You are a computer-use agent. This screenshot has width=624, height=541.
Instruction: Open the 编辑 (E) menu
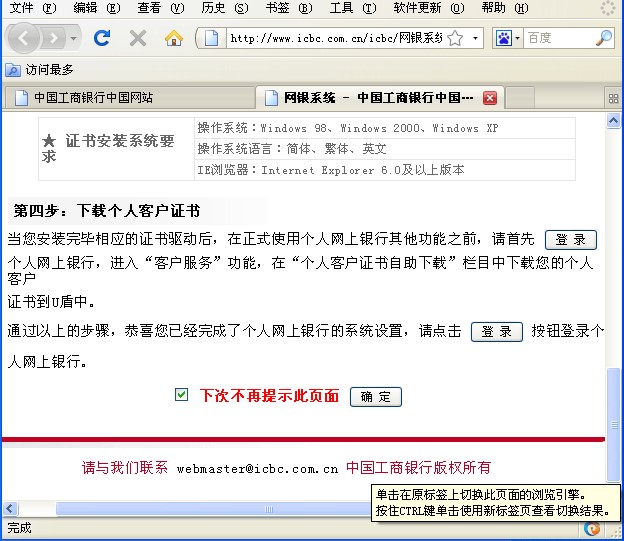pos(97,8)
